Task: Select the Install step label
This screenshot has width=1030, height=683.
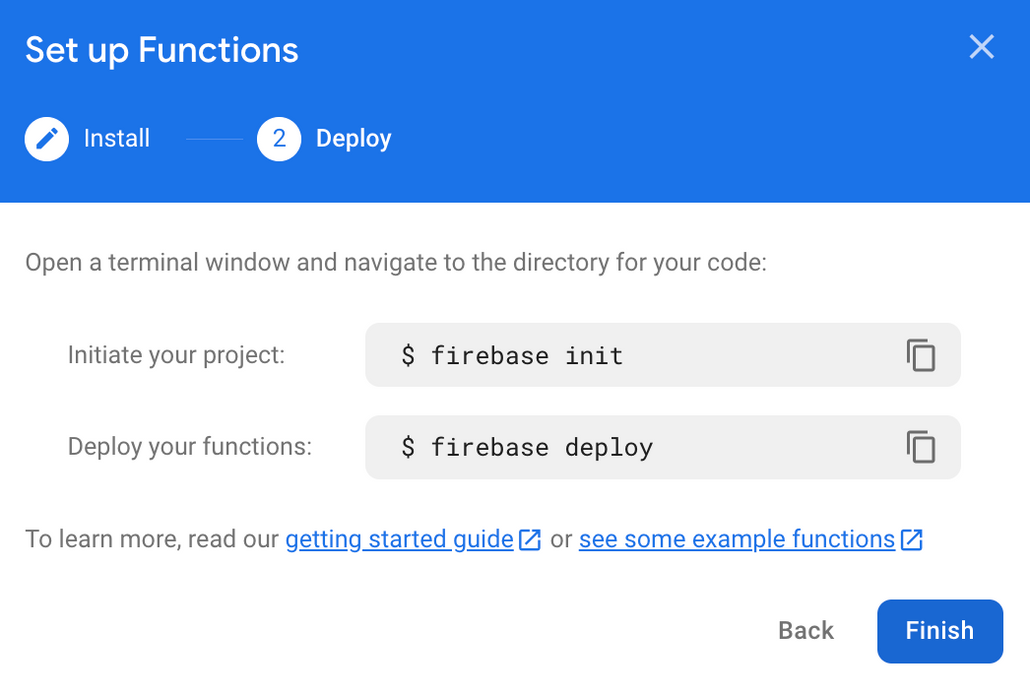Action: pos(117,139)
